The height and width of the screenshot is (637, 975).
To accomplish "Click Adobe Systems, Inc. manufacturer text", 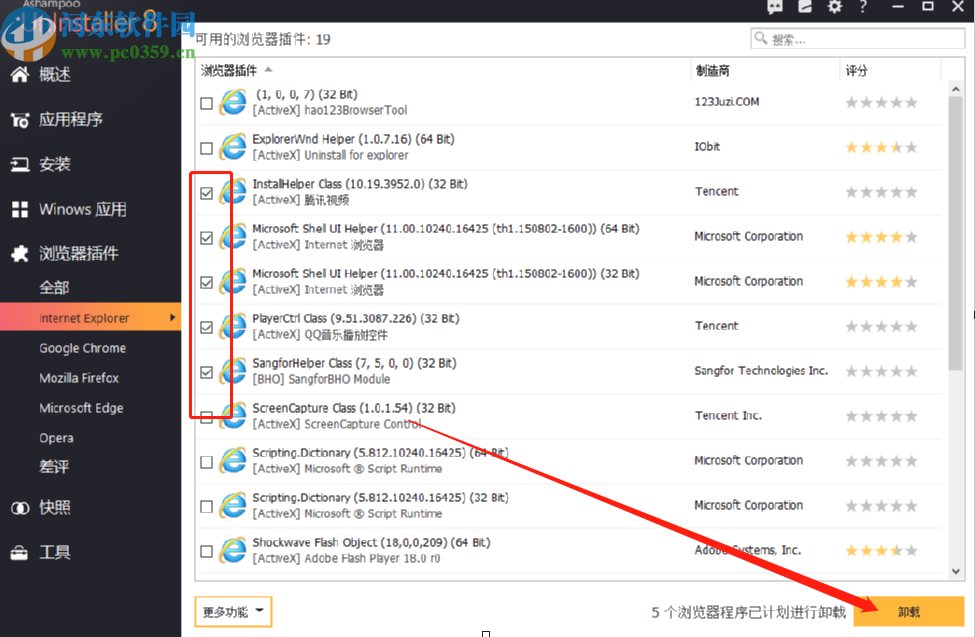I will coord(747,550).
